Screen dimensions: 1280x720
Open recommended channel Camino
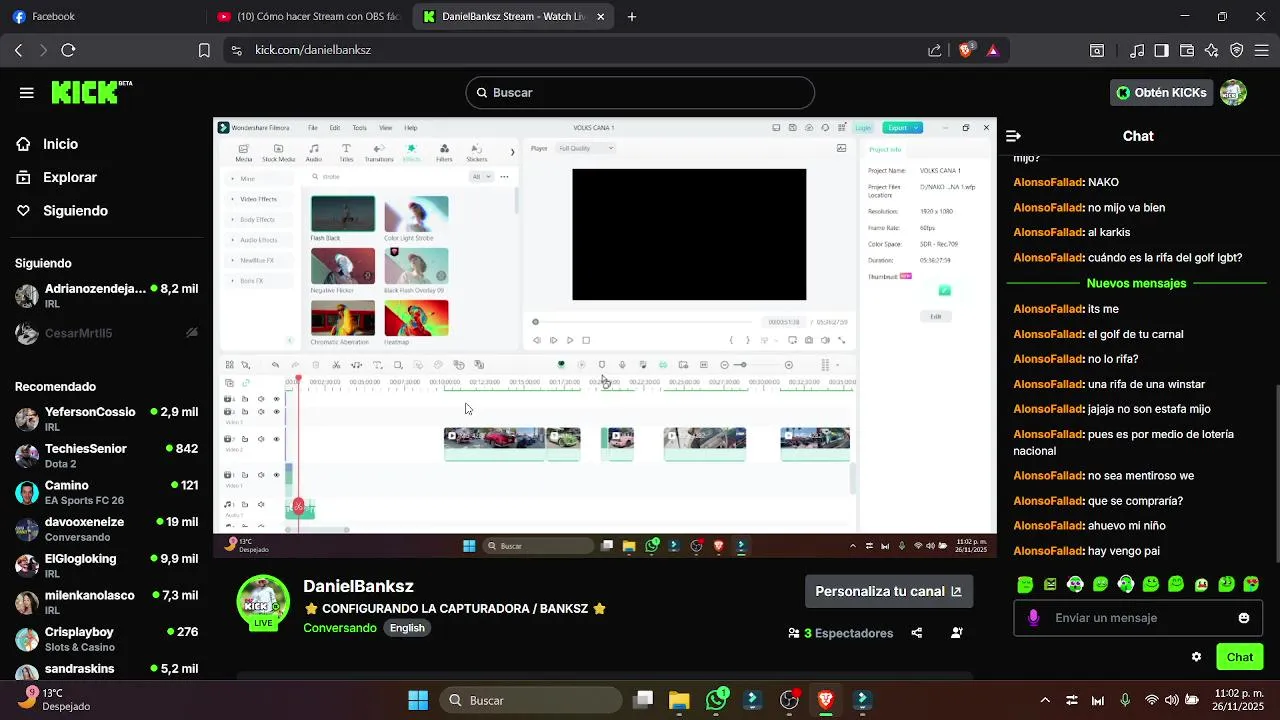106,492
